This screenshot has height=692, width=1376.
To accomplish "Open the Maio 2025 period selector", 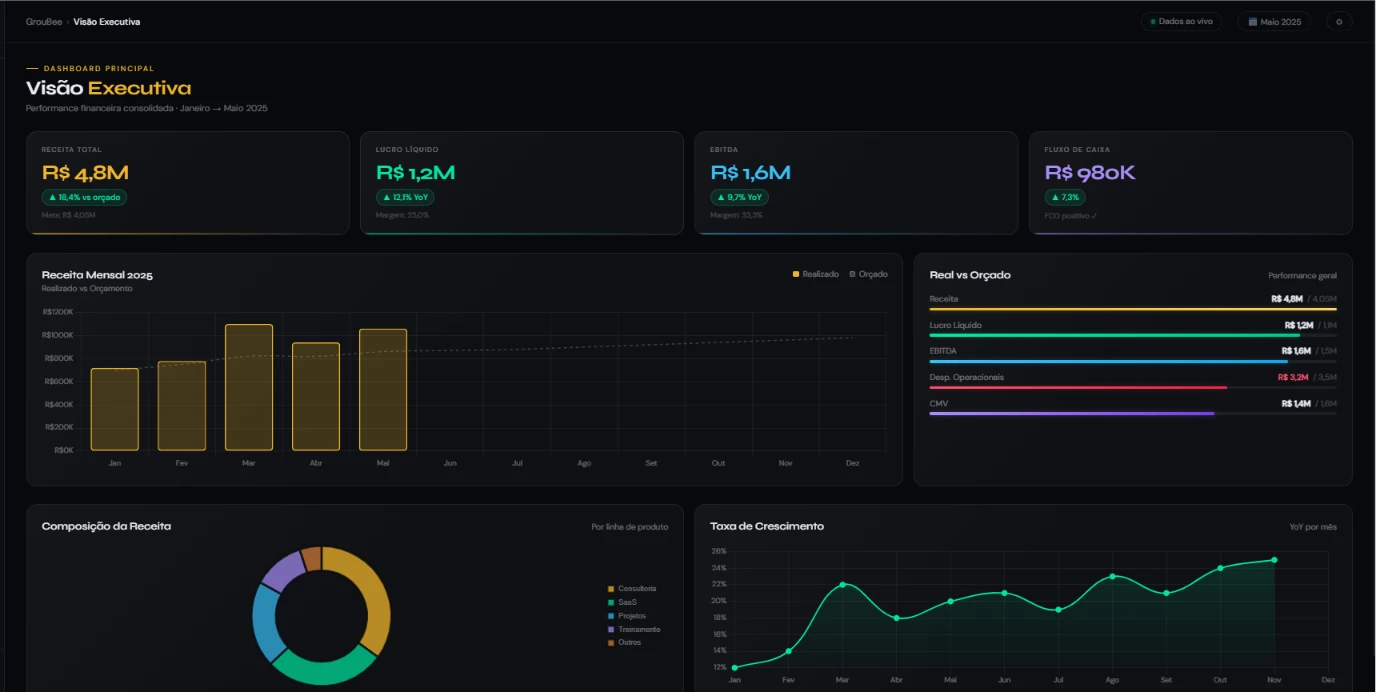I will click(x=1274, y=21).
